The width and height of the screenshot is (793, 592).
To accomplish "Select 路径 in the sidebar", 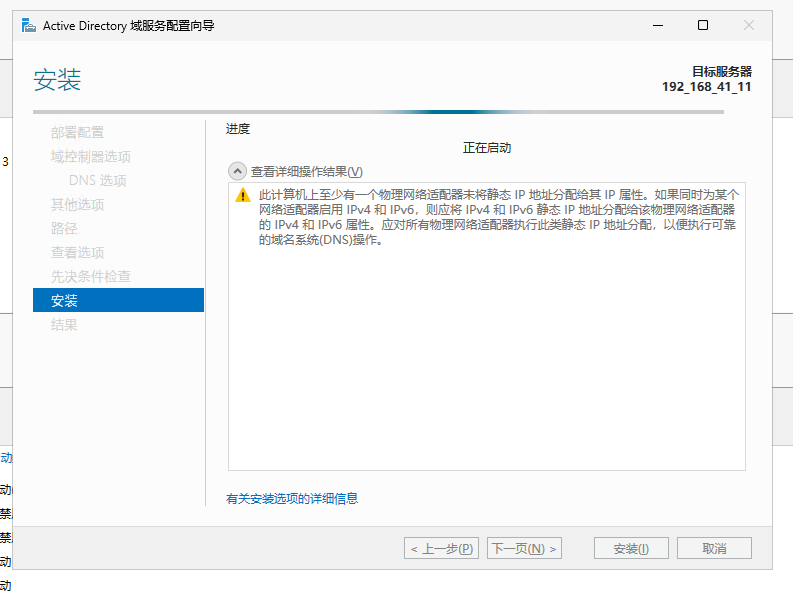I will click(x=64, y=229).
